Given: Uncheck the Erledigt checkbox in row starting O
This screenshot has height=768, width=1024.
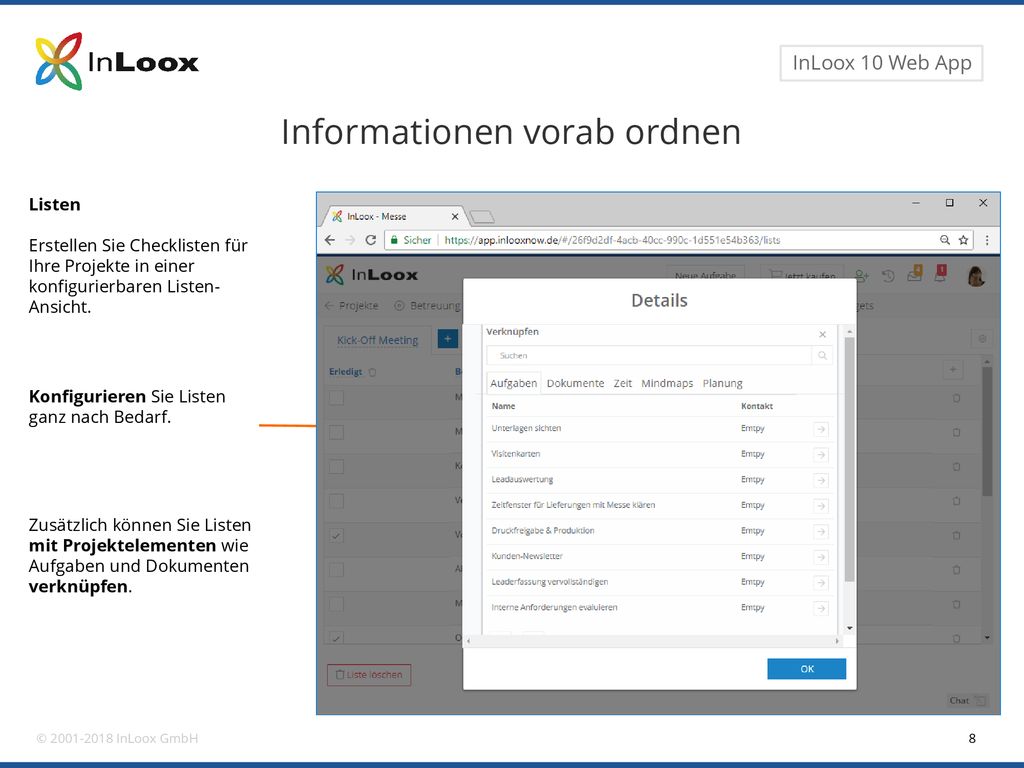Looking at the screenshot, I should point(336,638).
